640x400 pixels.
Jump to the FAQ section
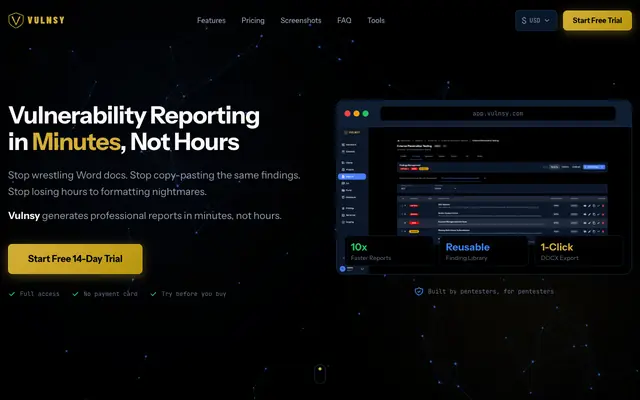[344, 20]
